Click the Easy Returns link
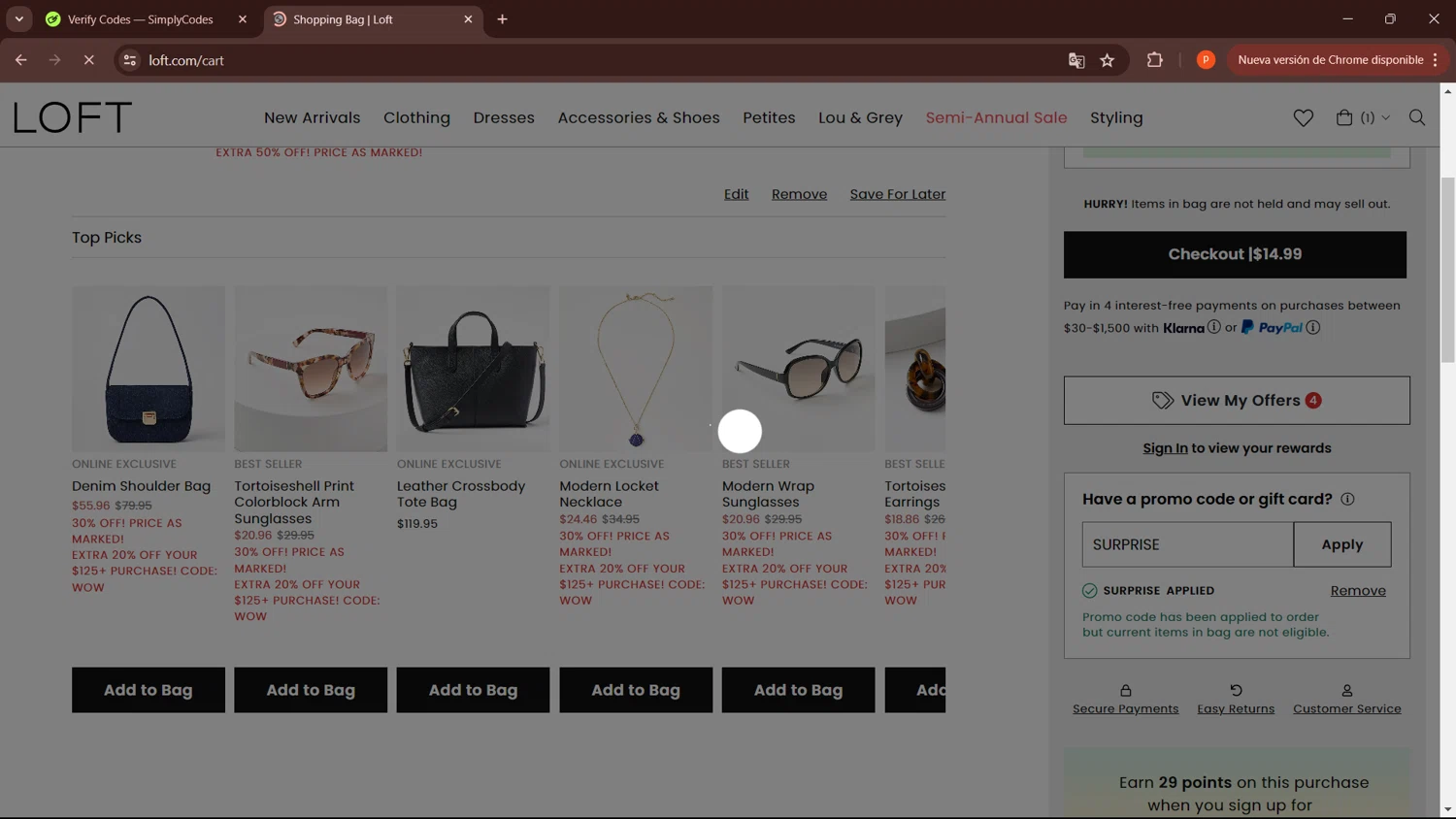Screen dimensions: 1456x819 (1236, 708)
